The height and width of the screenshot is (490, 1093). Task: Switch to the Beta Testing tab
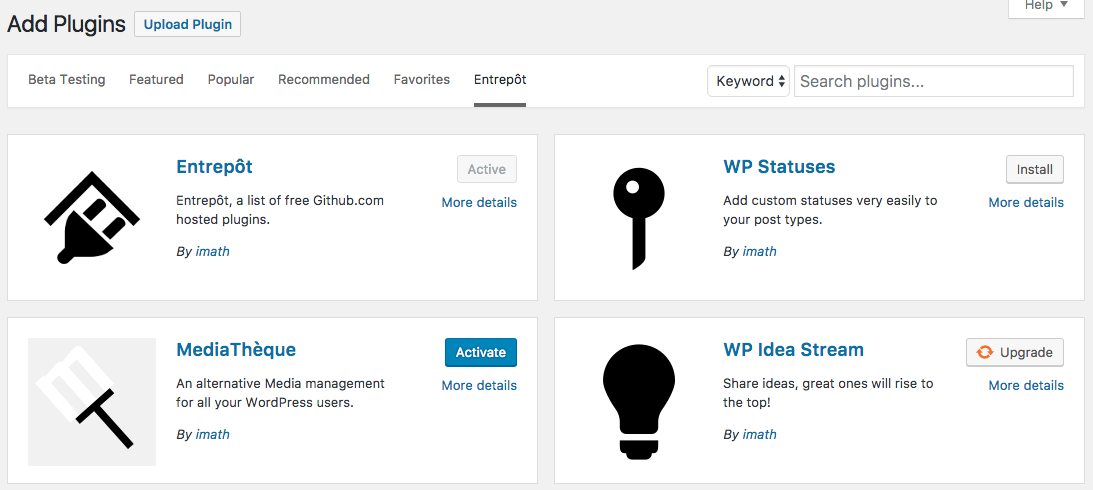click(x=66, y=79)
